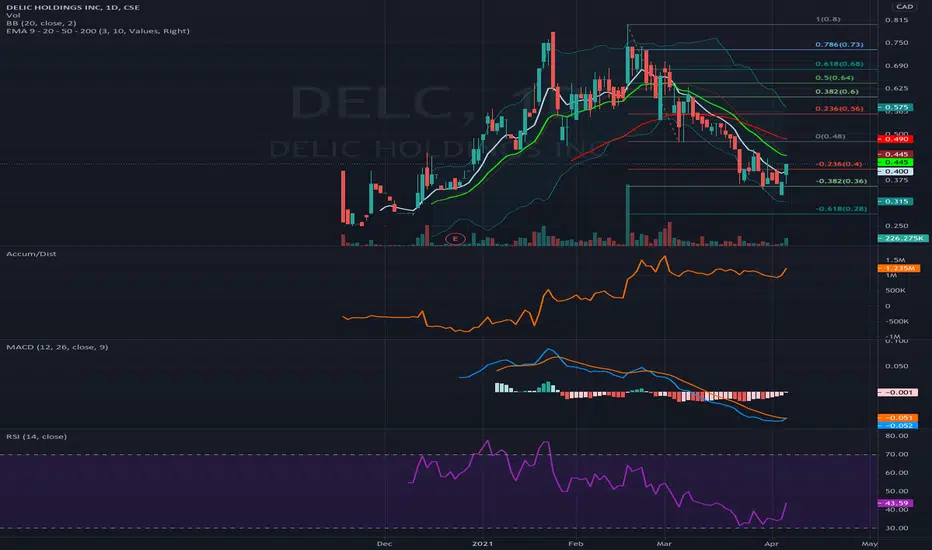Image resolution: width=932 pixels, height=550 pixels.
Task: Select the RSI (14, close) legend
Action: [x=36, y=436]
